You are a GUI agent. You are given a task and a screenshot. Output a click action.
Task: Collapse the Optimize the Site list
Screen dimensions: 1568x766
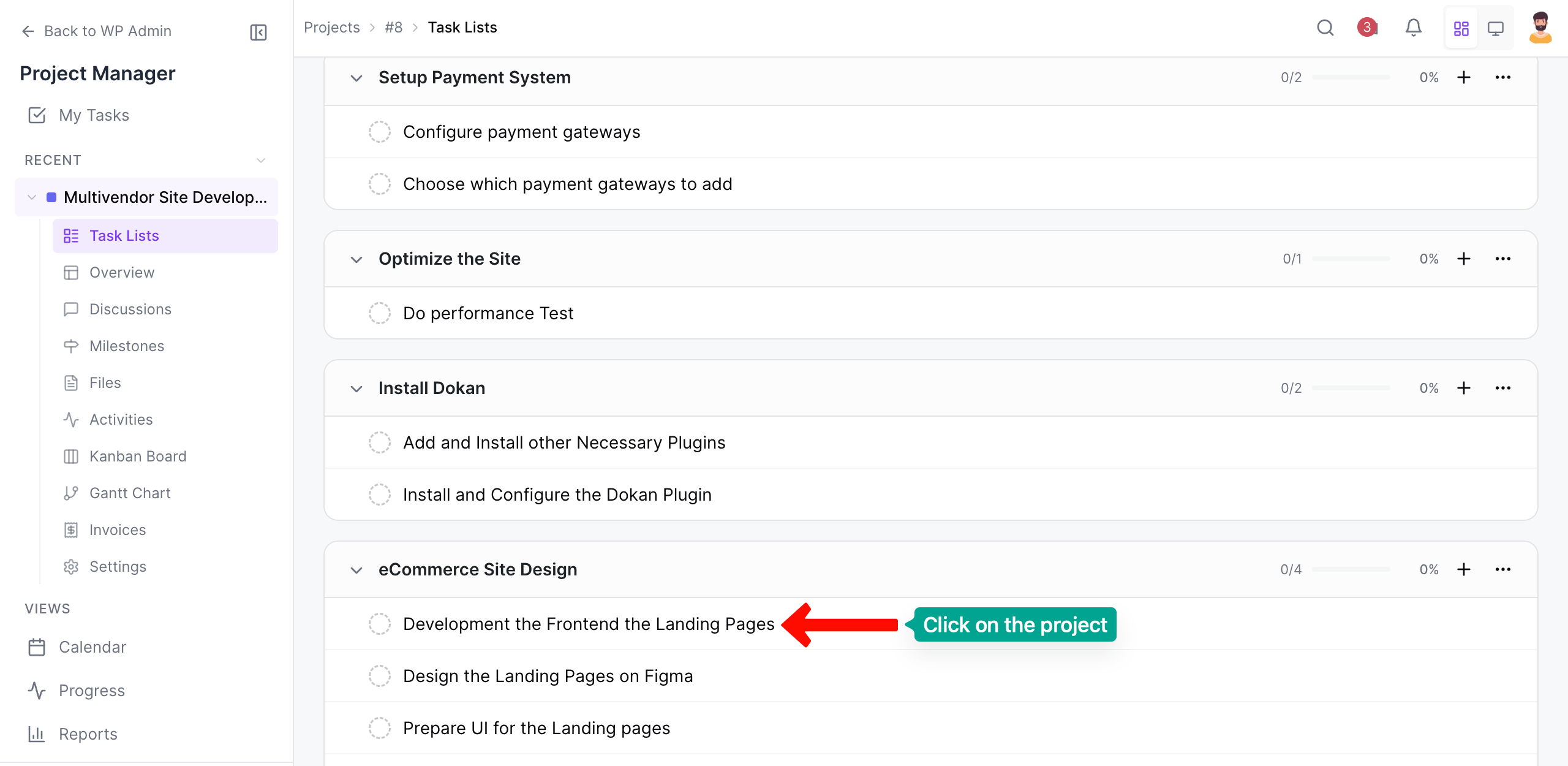(356, 259)
